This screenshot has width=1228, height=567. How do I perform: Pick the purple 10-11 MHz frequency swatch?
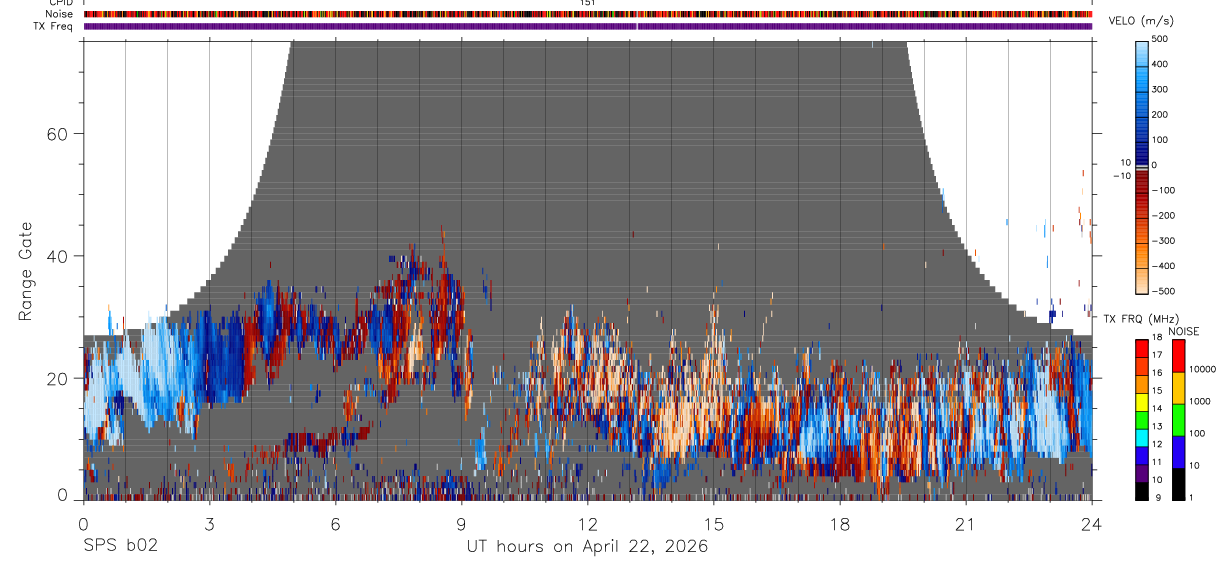(x=1142, y=473)
